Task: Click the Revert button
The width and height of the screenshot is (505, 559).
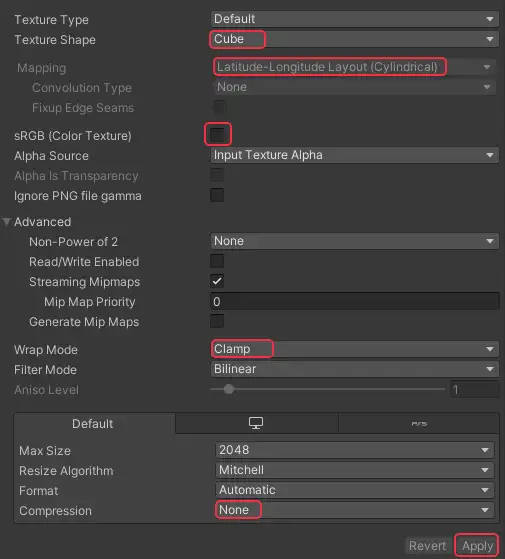Action: 427,546
